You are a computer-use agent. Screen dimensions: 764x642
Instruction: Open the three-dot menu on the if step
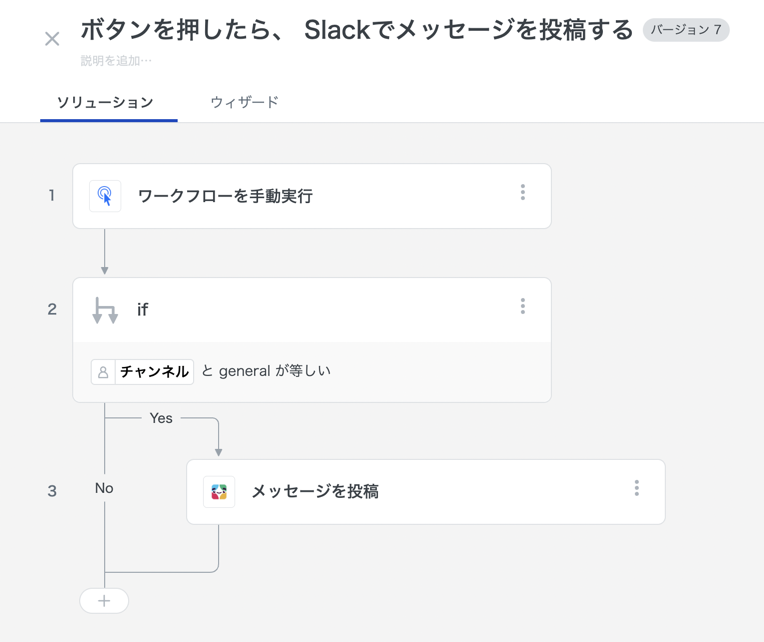pos(522,307)
